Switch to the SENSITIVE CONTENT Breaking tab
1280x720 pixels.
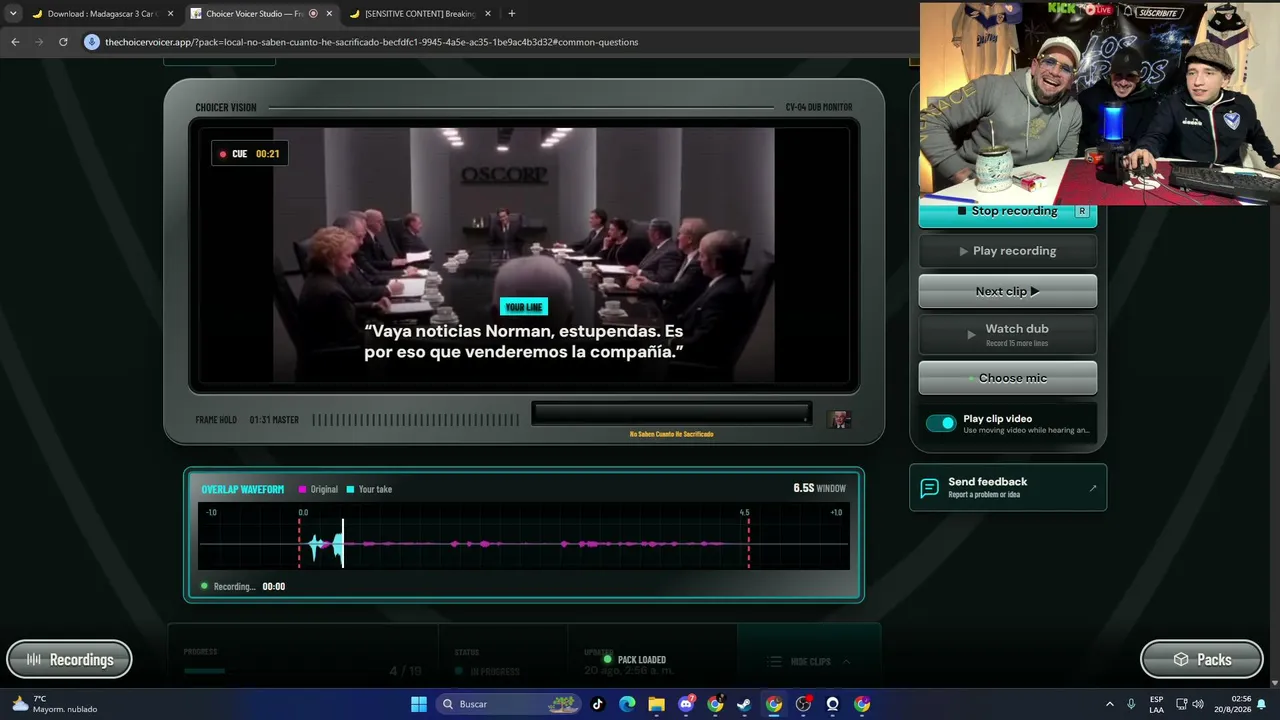click(420, 14)
